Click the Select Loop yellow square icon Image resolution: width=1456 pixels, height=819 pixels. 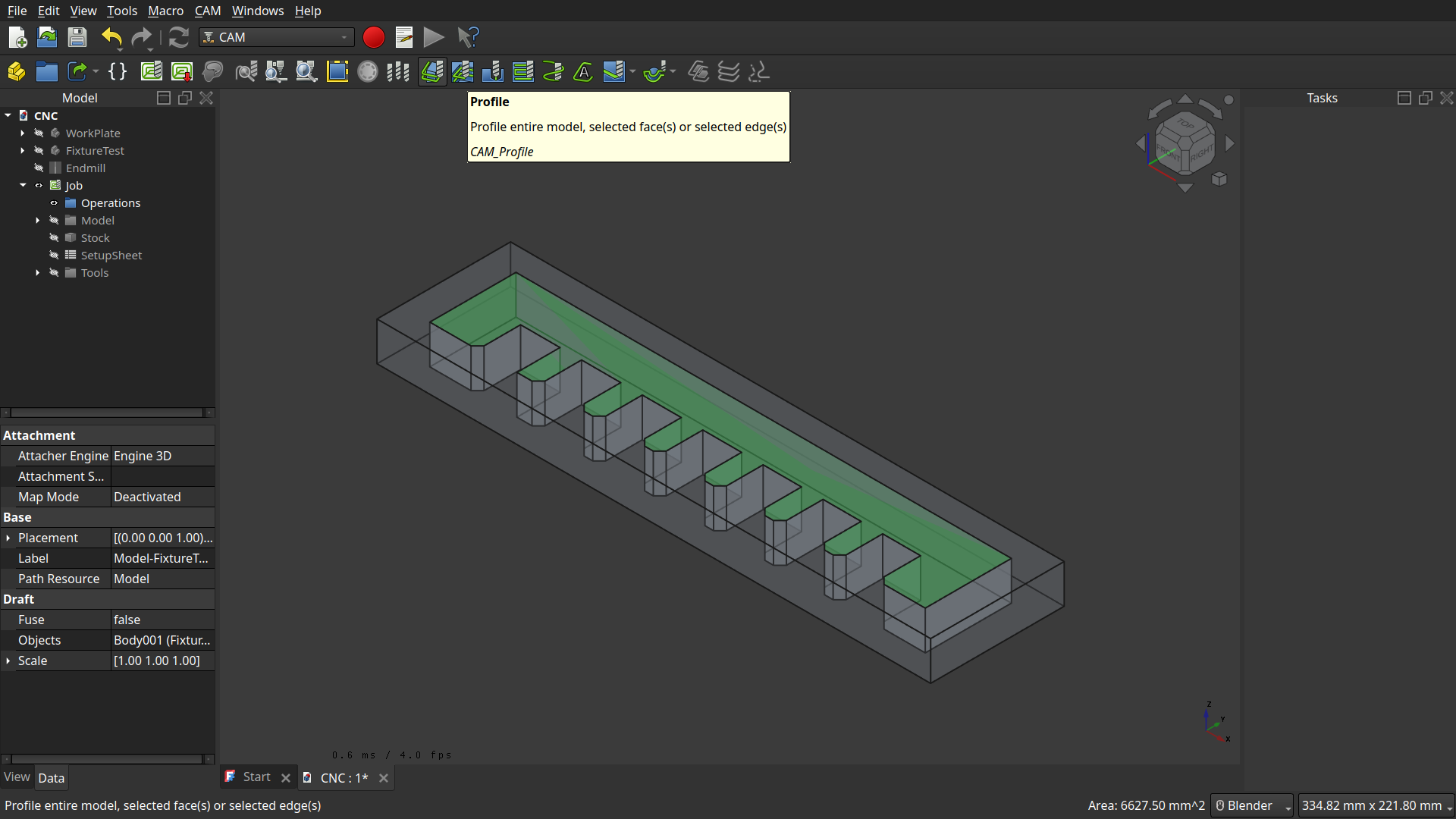click(337, 72)
